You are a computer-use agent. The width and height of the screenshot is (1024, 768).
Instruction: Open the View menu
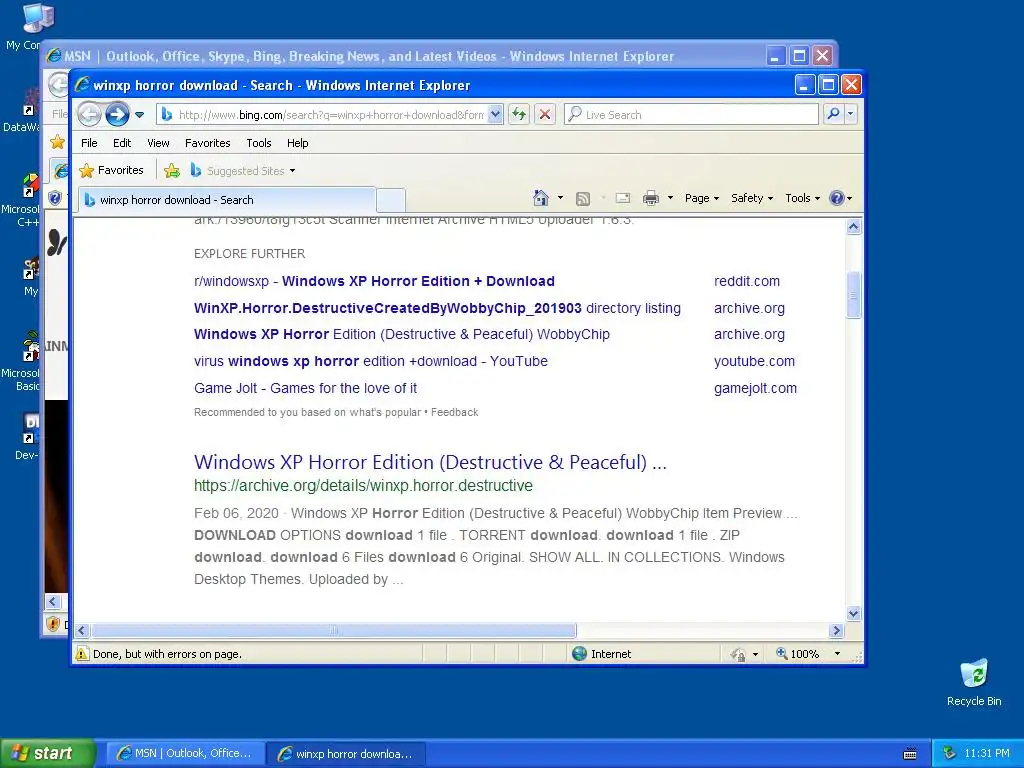pos(158,143)
